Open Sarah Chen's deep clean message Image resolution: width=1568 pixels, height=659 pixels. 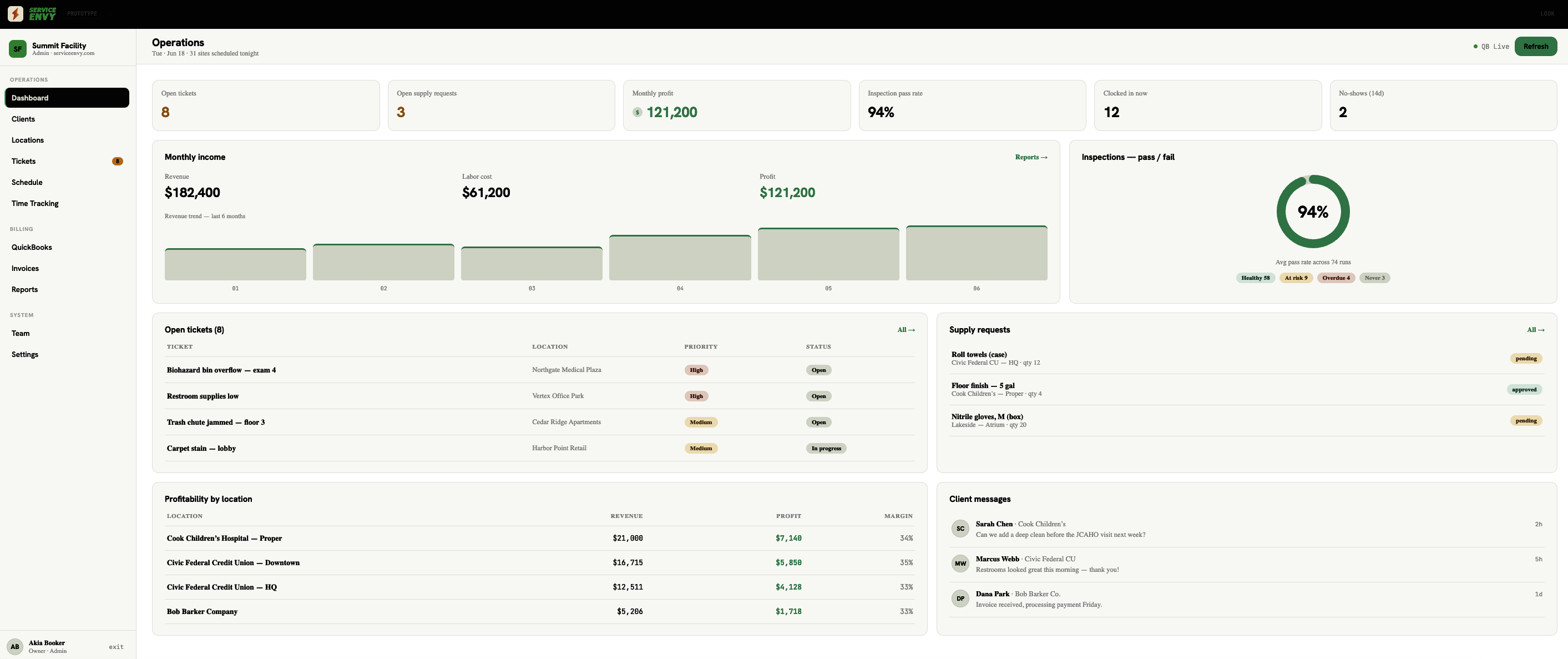tap(1247, 529)
